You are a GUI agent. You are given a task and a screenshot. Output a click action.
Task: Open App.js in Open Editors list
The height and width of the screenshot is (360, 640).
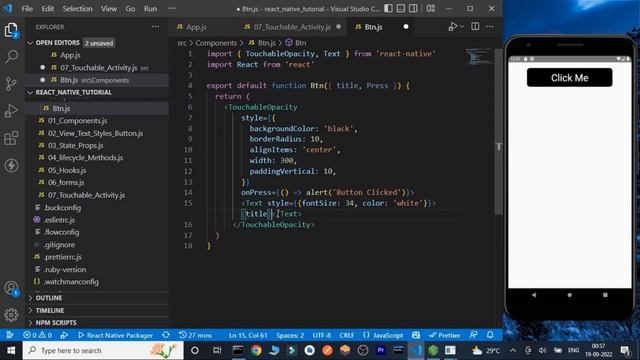pos(70,55)
